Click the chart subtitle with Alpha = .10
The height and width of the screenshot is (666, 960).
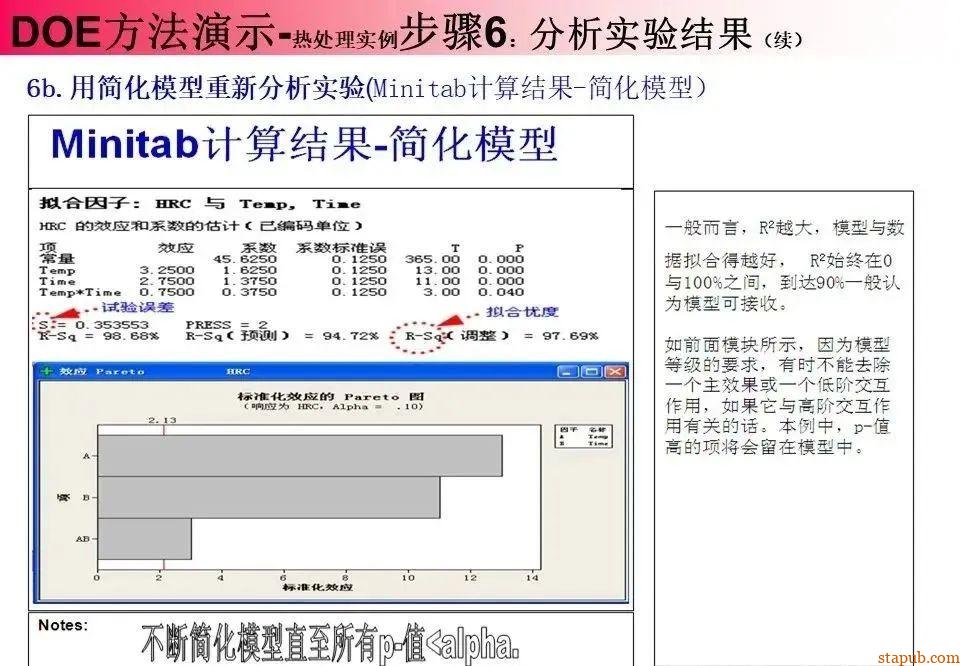click(x=333, y=406)
